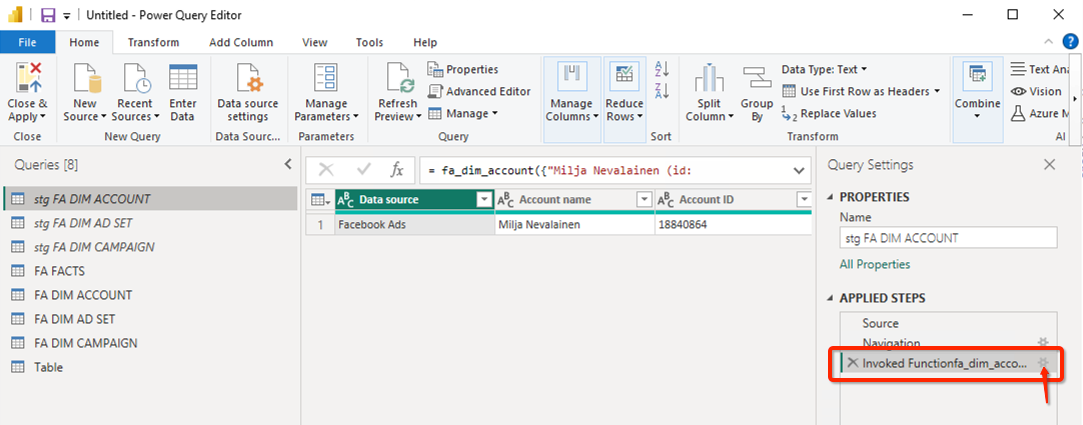Image resolution: width=1083 pixels, height=425 pixels.
Task: Open Manage Parameters
Action: (x=326, y=92)
